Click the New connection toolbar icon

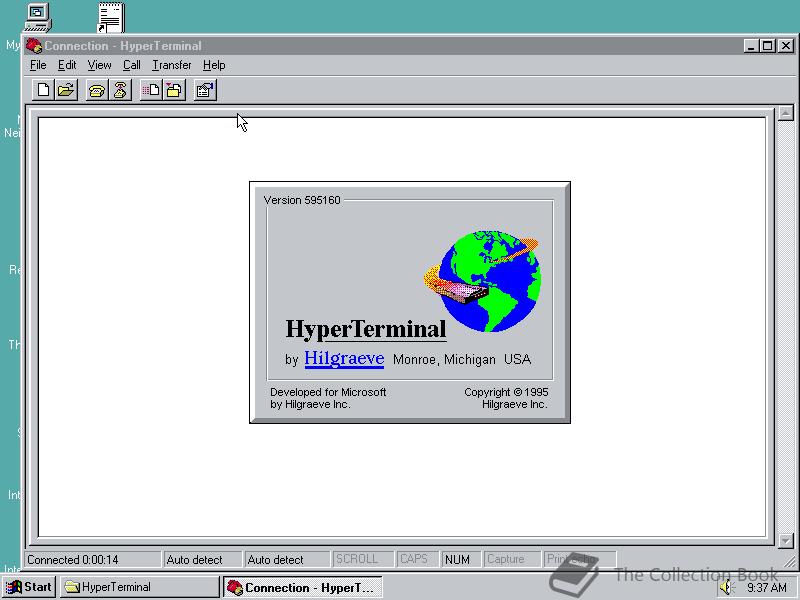(x=43, y=90)
